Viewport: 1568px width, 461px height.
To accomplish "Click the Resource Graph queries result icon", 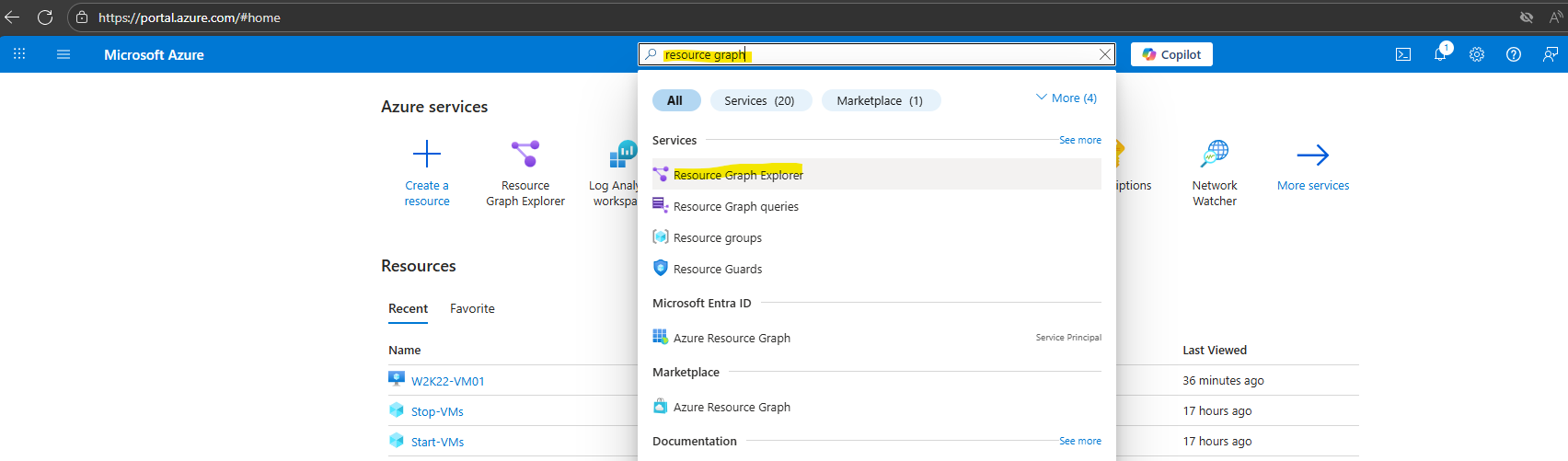I will [x=661, y=205].
